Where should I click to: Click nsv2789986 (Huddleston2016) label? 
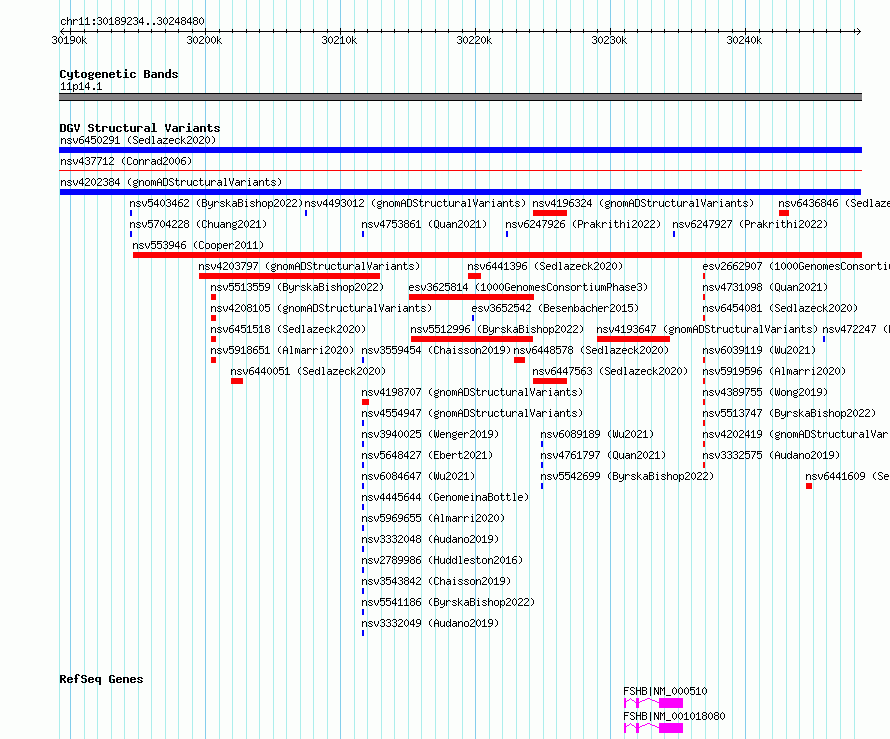pyautogui.click(x=442, y=560)
